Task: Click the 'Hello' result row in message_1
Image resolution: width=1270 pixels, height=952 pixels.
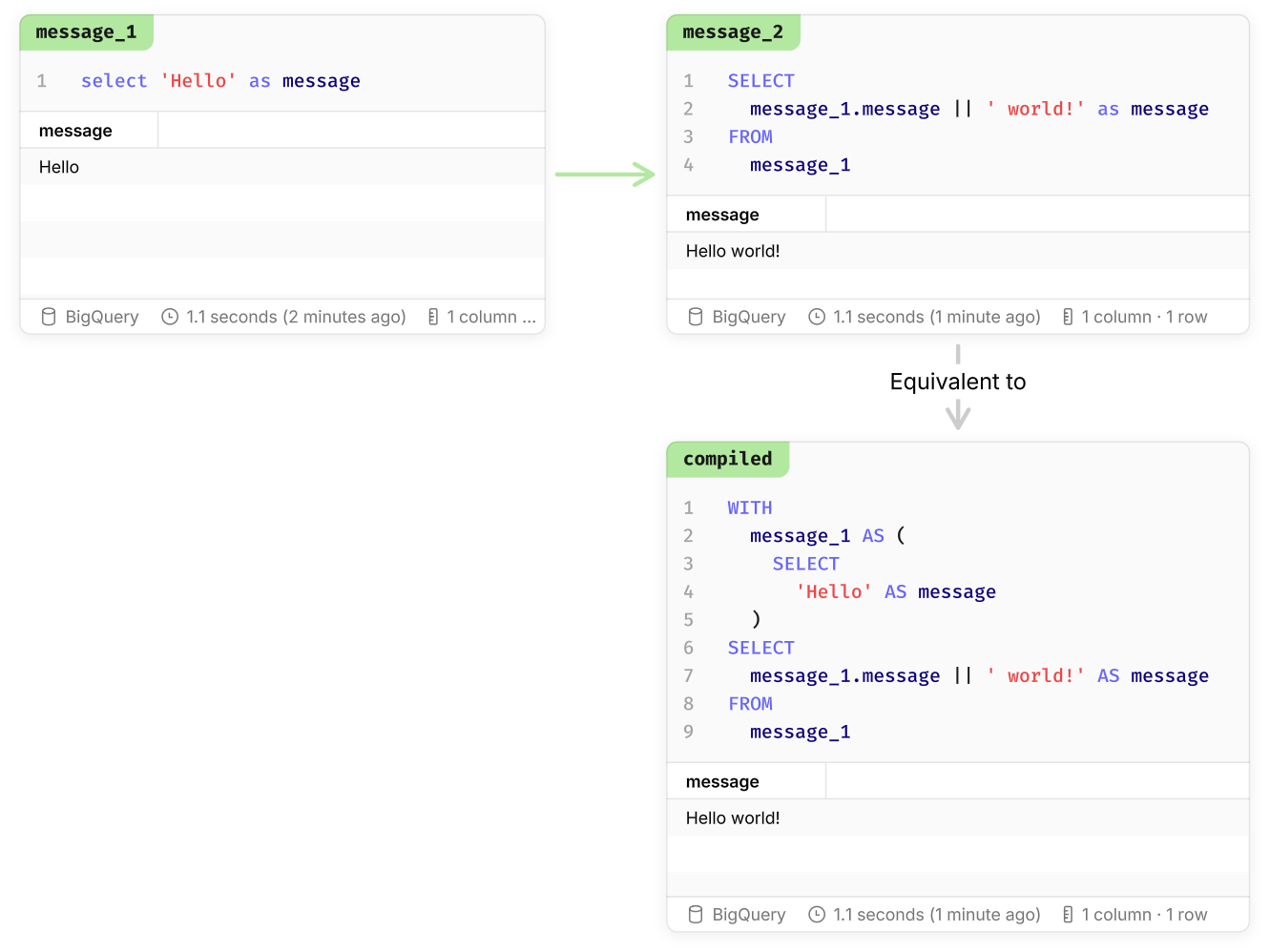Action: 59,167
